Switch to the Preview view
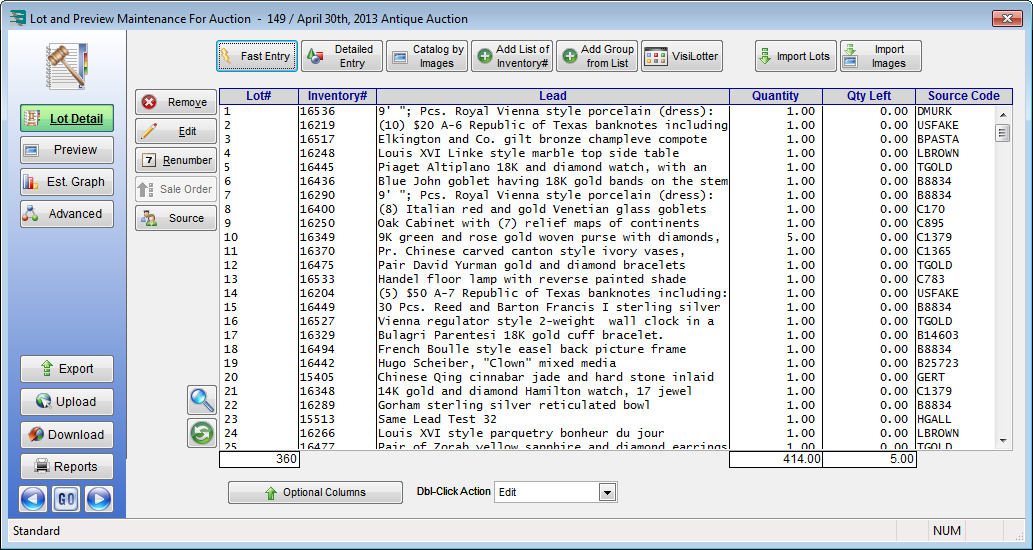Image resolution: width=1033 pixels, height=550 pixels. pos(67,150)
